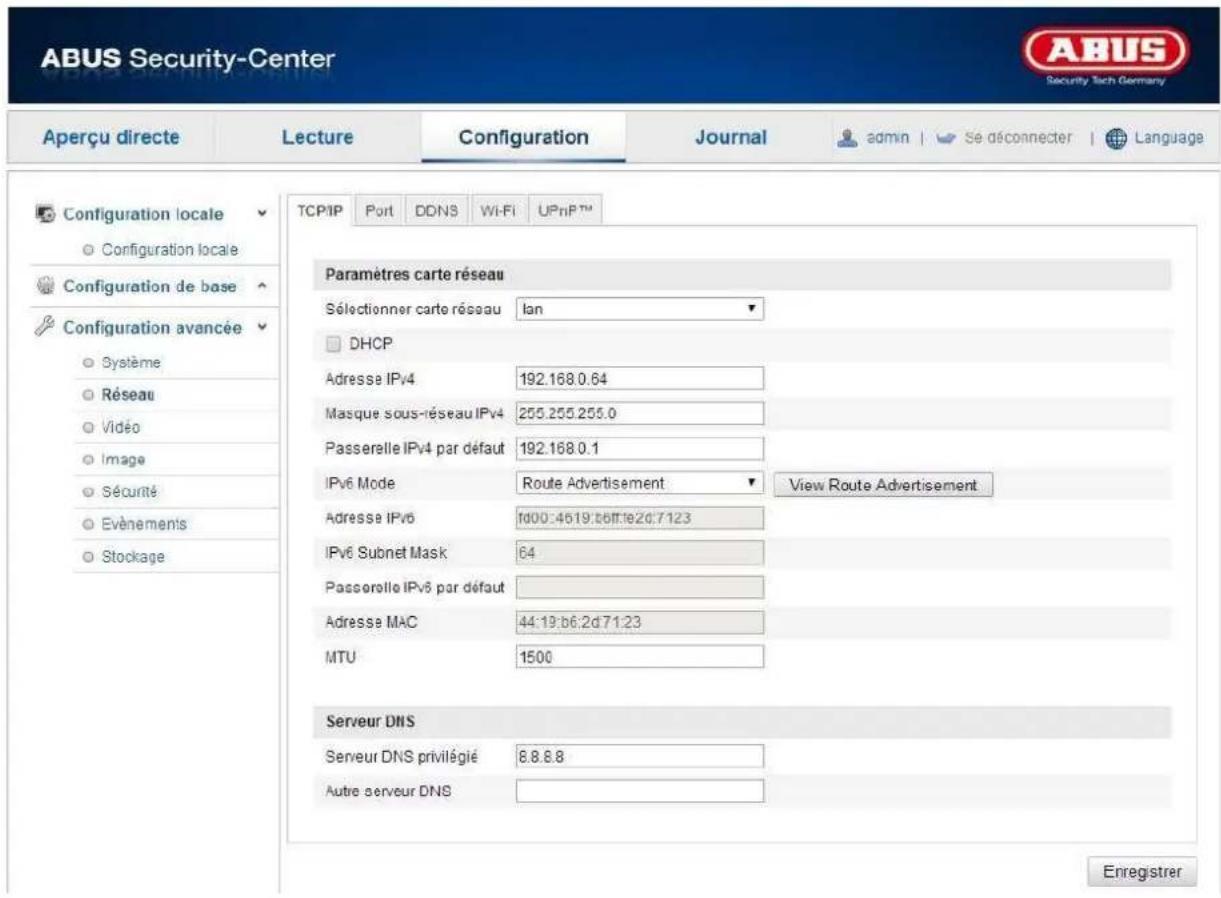Click the Adresse IPv6 field

click(x=639, y=517)
